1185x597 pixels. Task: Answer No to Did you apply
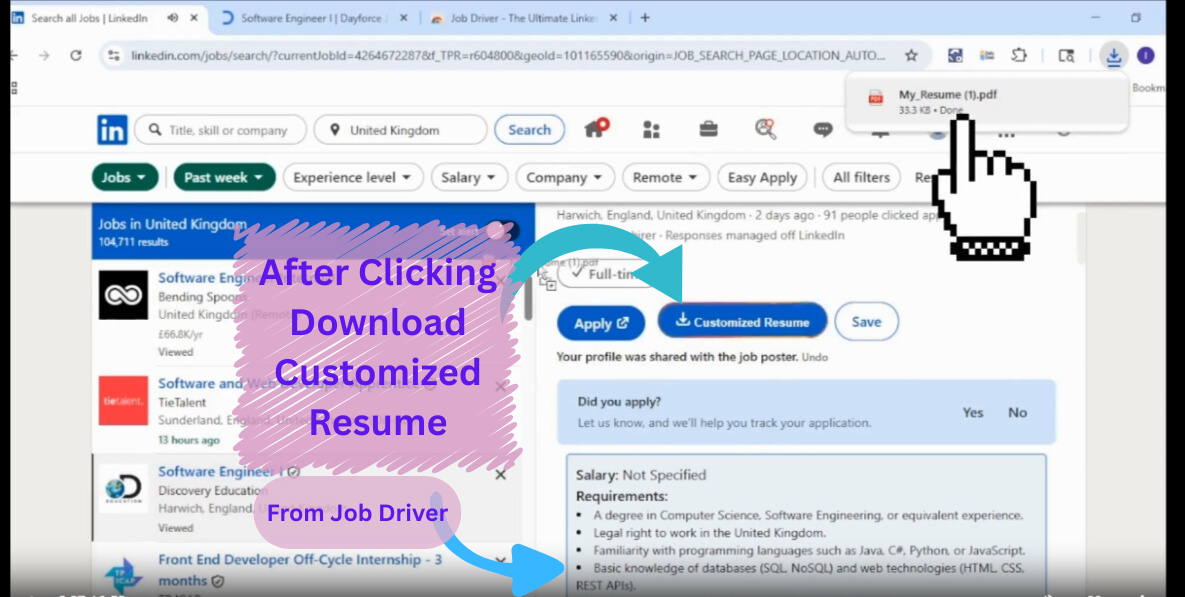pos(1017,412)
